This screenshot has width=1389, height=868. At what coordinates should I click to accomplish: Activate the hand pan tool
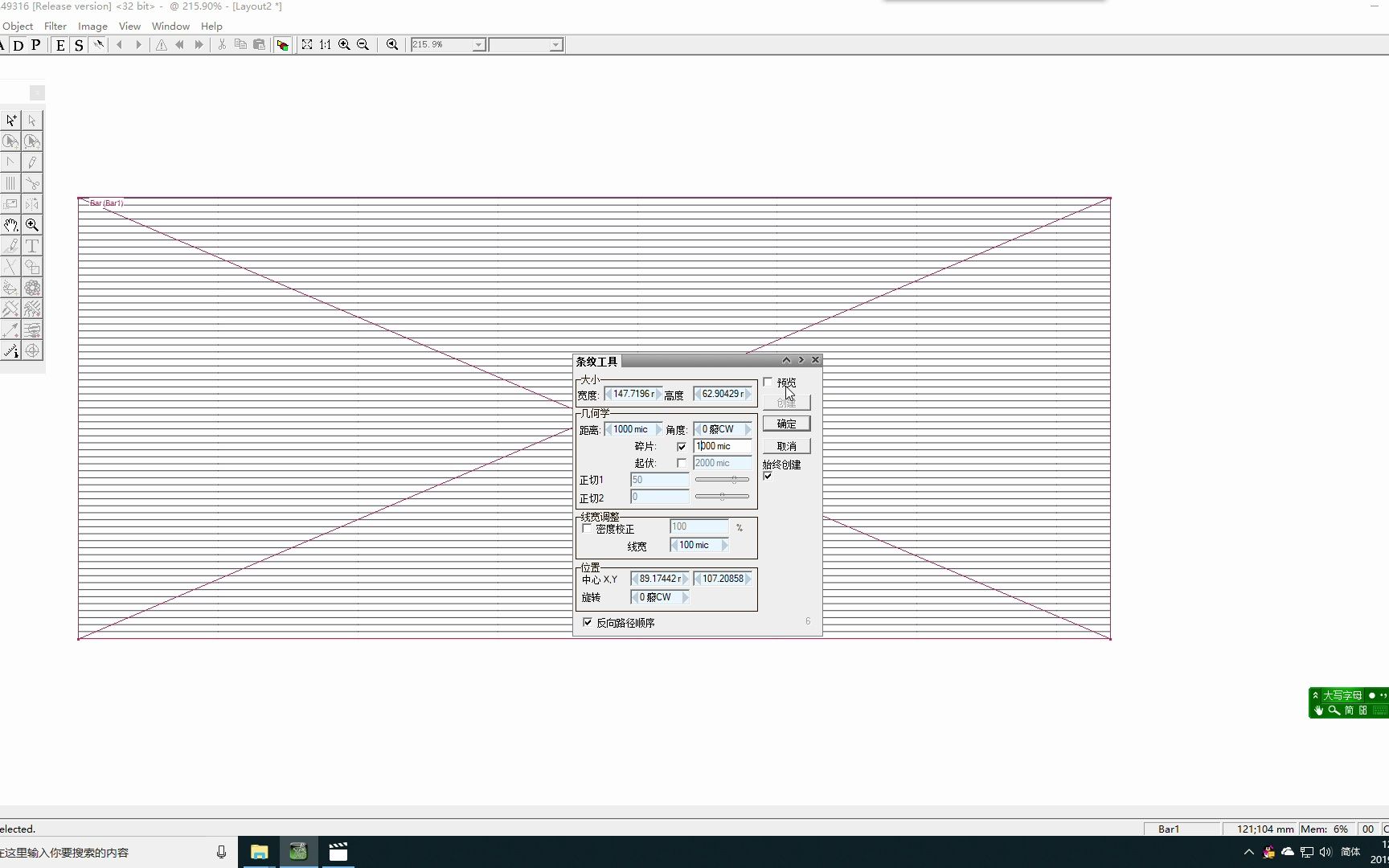(11, 225)
